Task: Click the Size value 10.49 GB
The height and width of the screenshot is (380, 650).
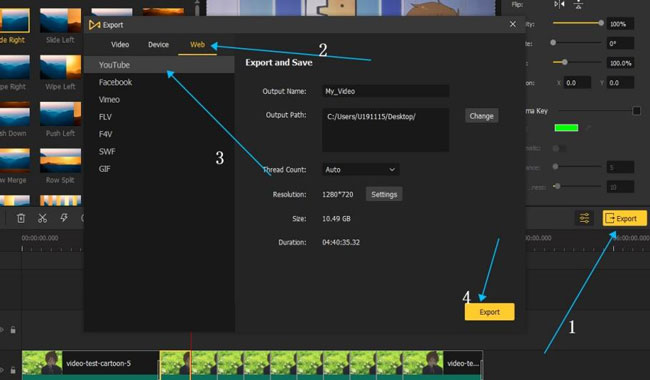Action: coord(336,218)
